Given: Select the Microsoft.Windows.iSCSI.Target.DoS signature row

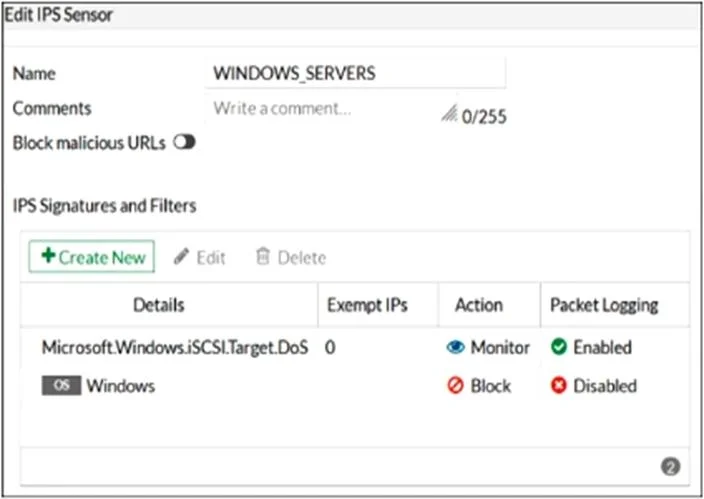Looking at the screenshot, I should (x=355, y=347).
